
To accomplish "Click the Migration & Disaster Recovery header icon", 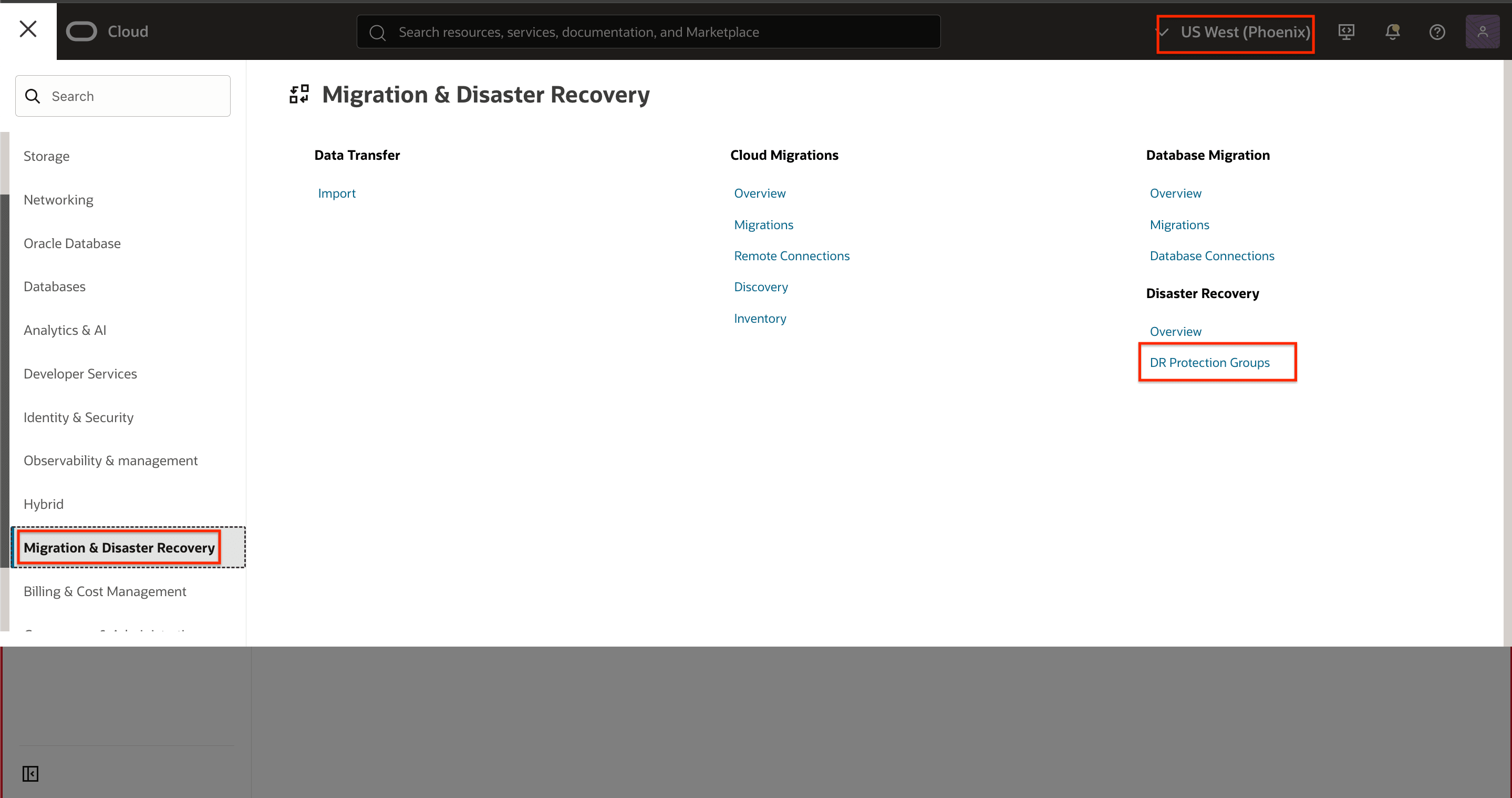I will [x=299, y=95].
